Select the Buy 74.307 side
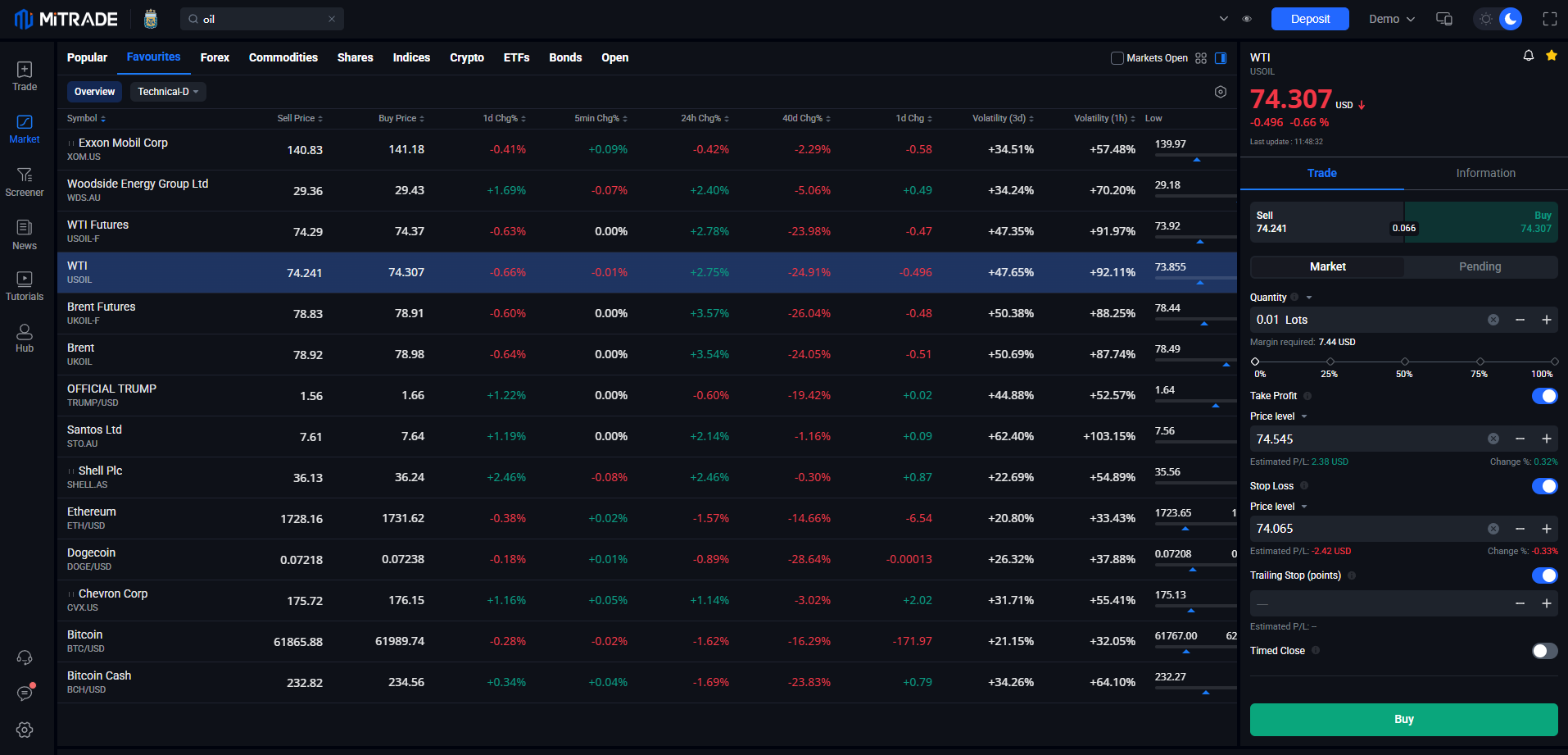Viewport: 1568px width, 755px height. tap(1481, 222)
